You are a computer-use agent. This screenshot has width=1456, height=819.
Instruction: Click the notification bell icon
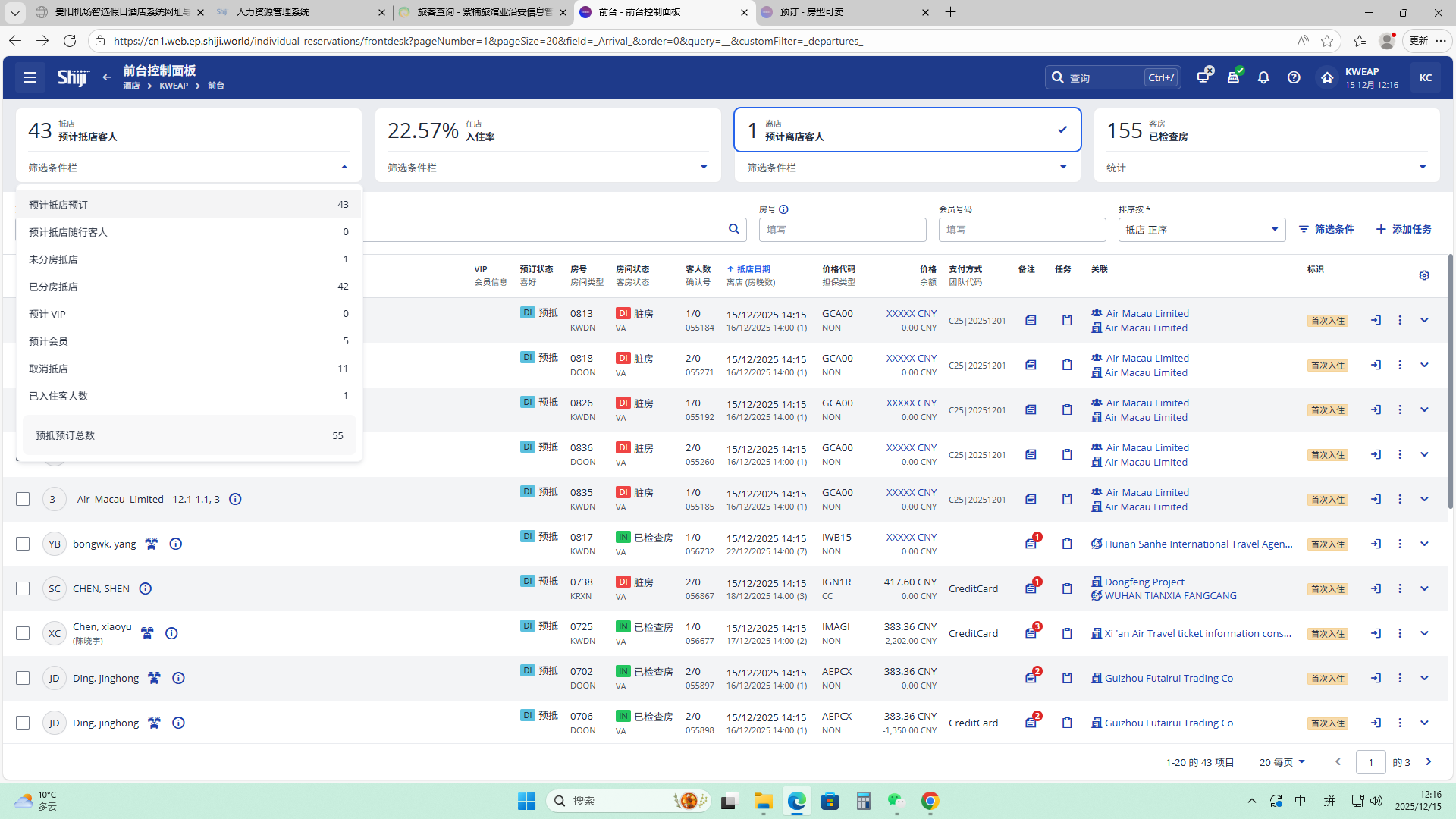(1263, 77)
